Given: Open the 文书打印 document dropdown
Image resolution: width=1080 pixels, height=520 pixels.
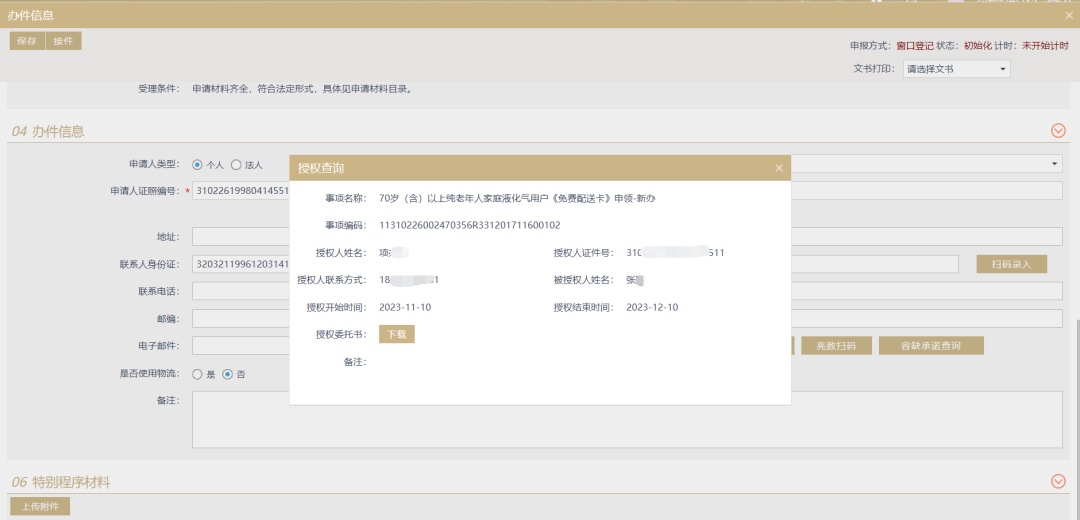Looking at the screenshot, I should coord(956,69).
